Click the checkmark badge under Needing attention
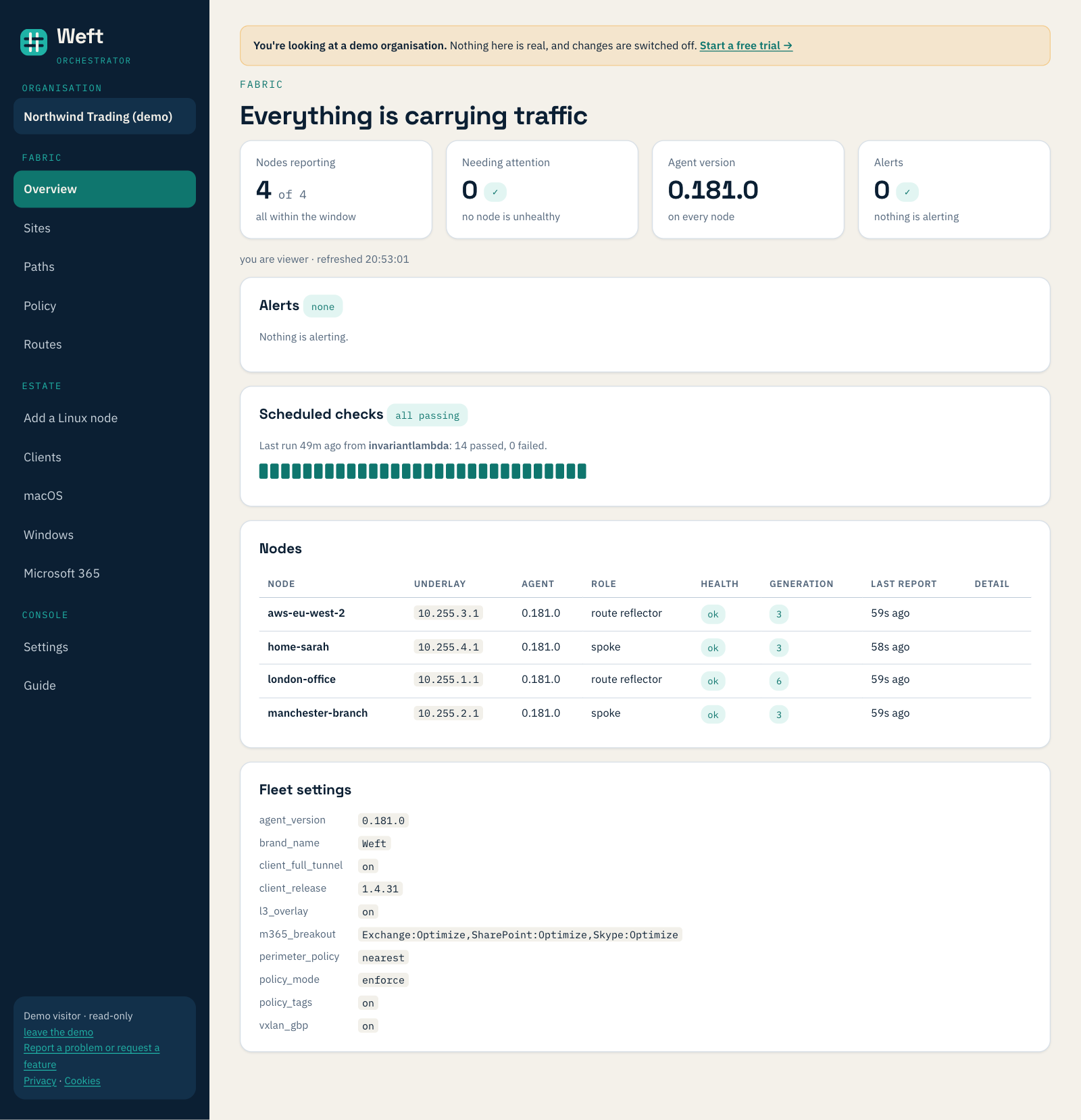 pos(495,192)
